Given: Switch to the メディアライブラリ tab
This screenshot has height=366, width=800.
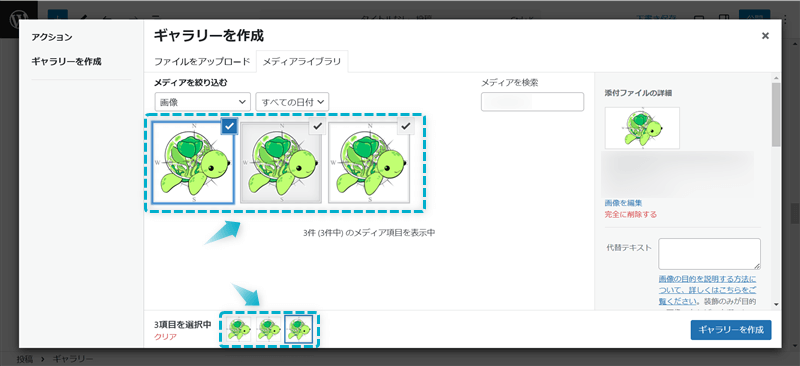Looking at the screenshot, I should tap(302, 62).
